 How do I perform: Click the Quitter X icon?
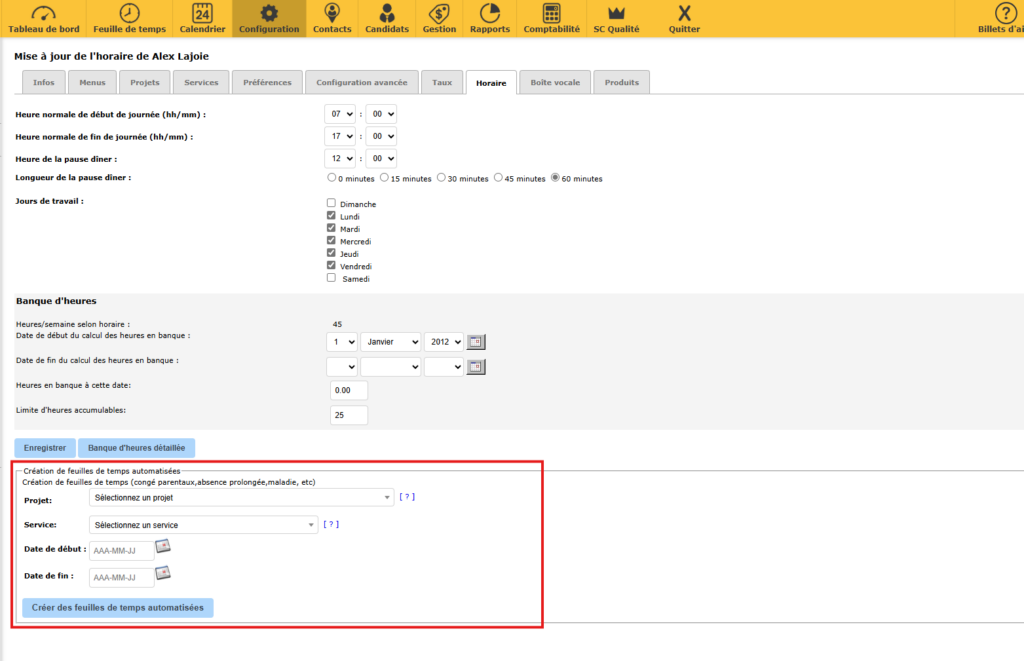click(x=684, y=14)
